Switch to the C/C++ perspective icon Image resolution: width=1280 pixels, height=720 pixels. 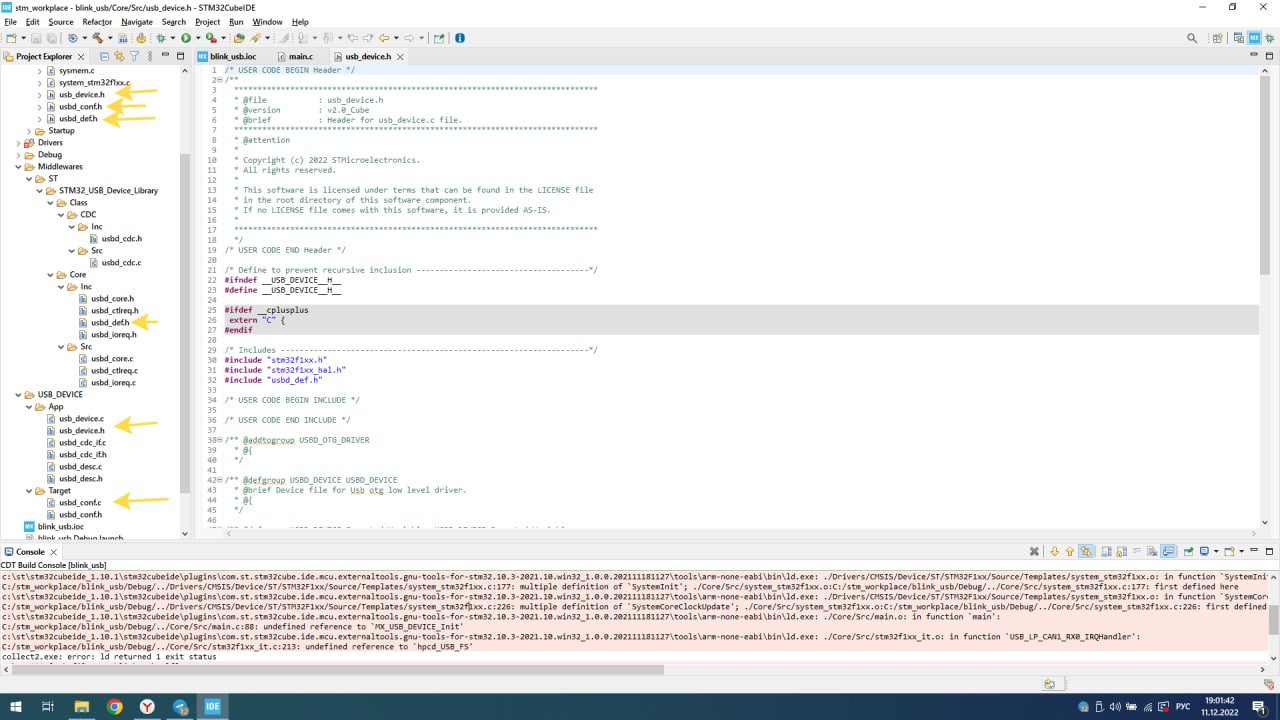(x=1239, y=38)
